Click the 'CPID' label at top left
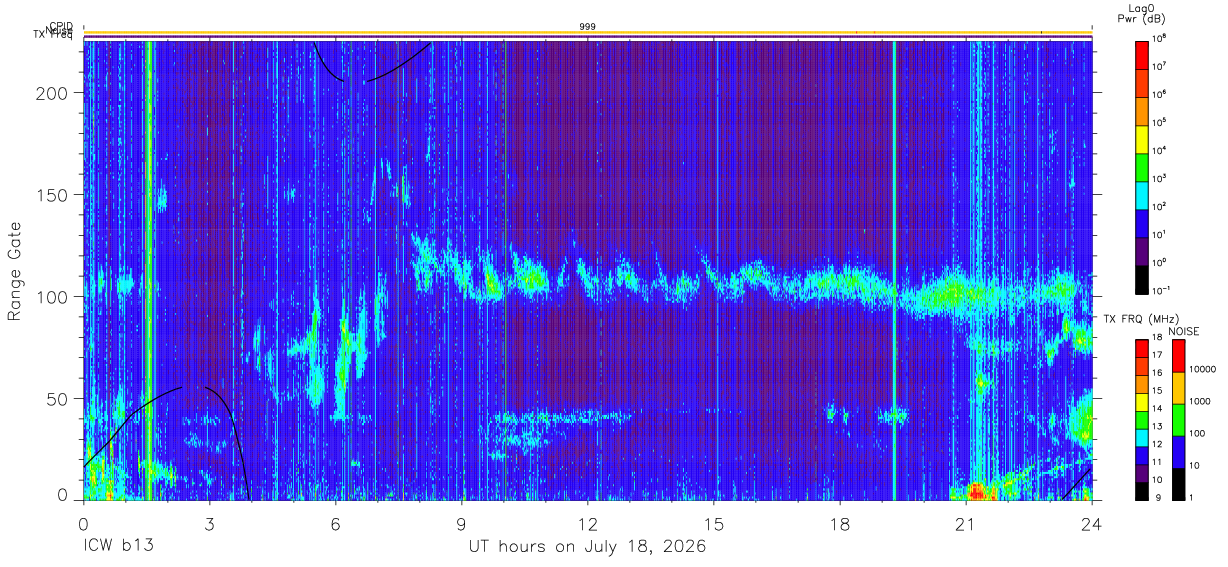This screenshot has width=1228, height=567. coord(60,27)
